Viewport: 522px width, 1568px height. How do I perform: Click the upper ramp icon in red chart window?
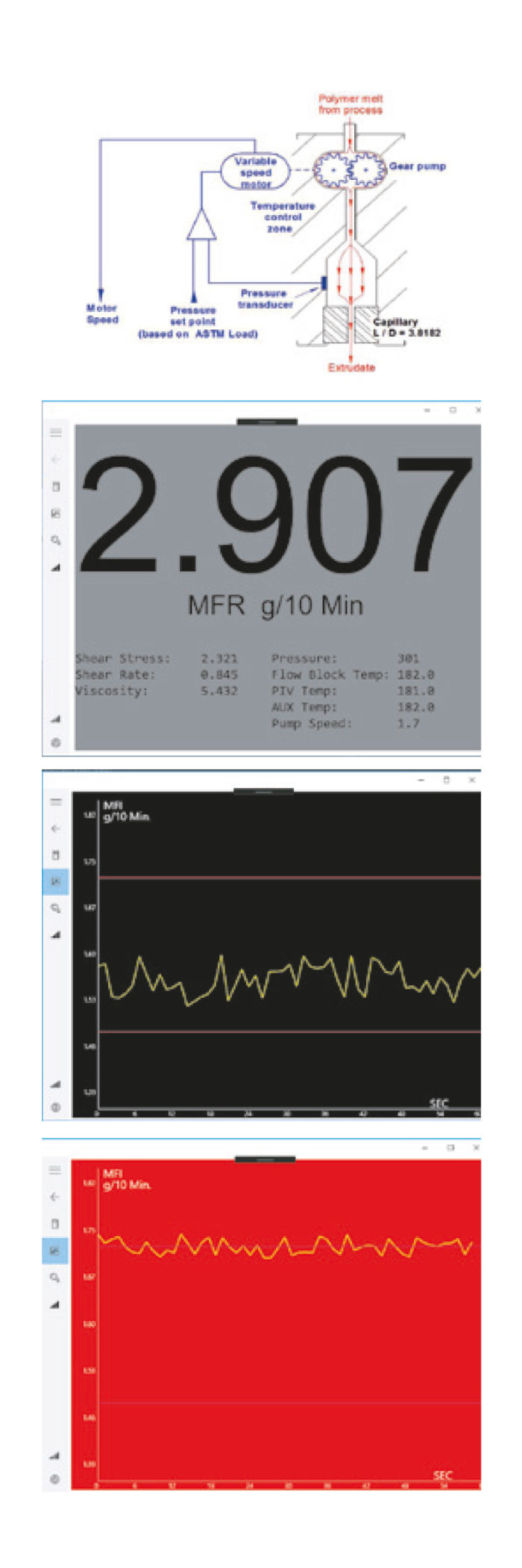coord(55,1305)
